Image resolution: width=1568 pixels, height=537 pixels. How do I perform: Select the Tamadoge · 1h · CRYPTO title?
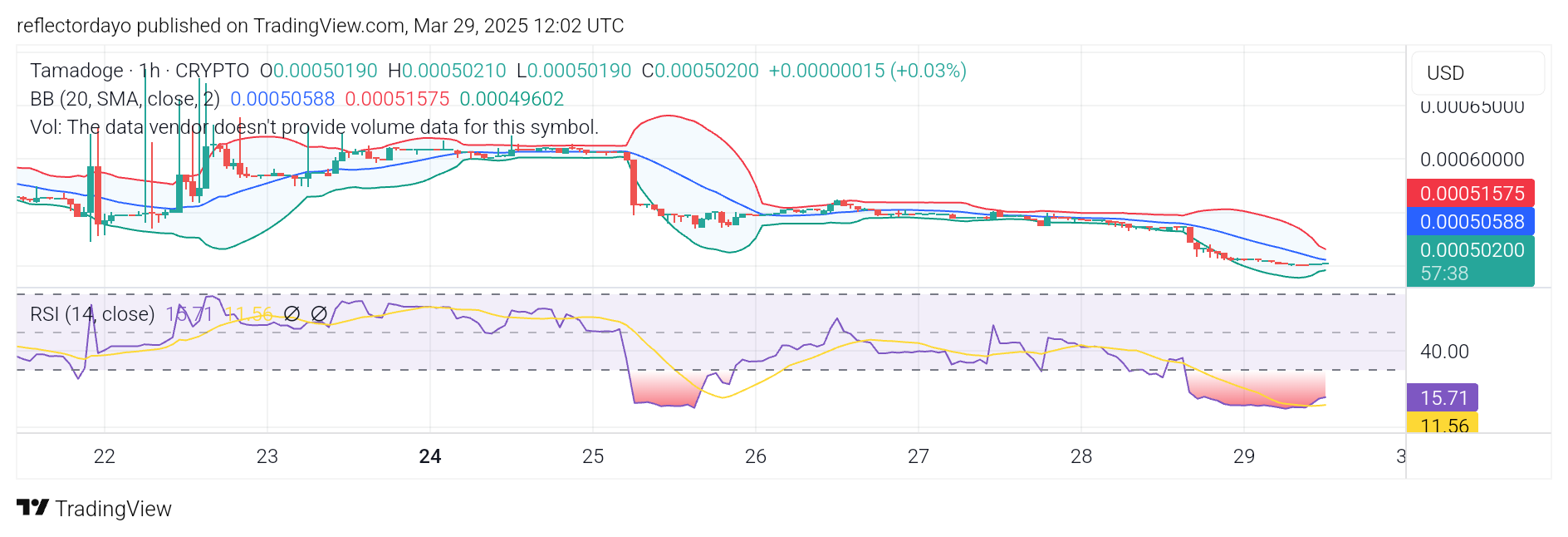tap(140, 71)
